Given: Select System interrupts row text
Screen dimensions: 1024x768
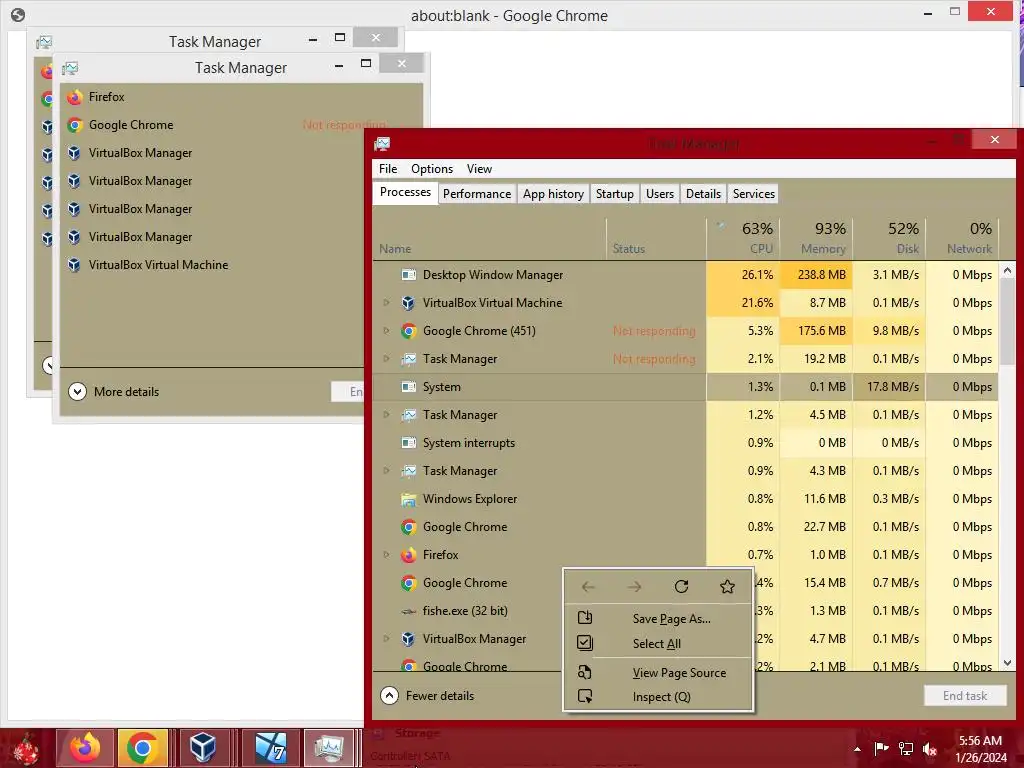Looking at the screenshot, I should tap(469, 443).
